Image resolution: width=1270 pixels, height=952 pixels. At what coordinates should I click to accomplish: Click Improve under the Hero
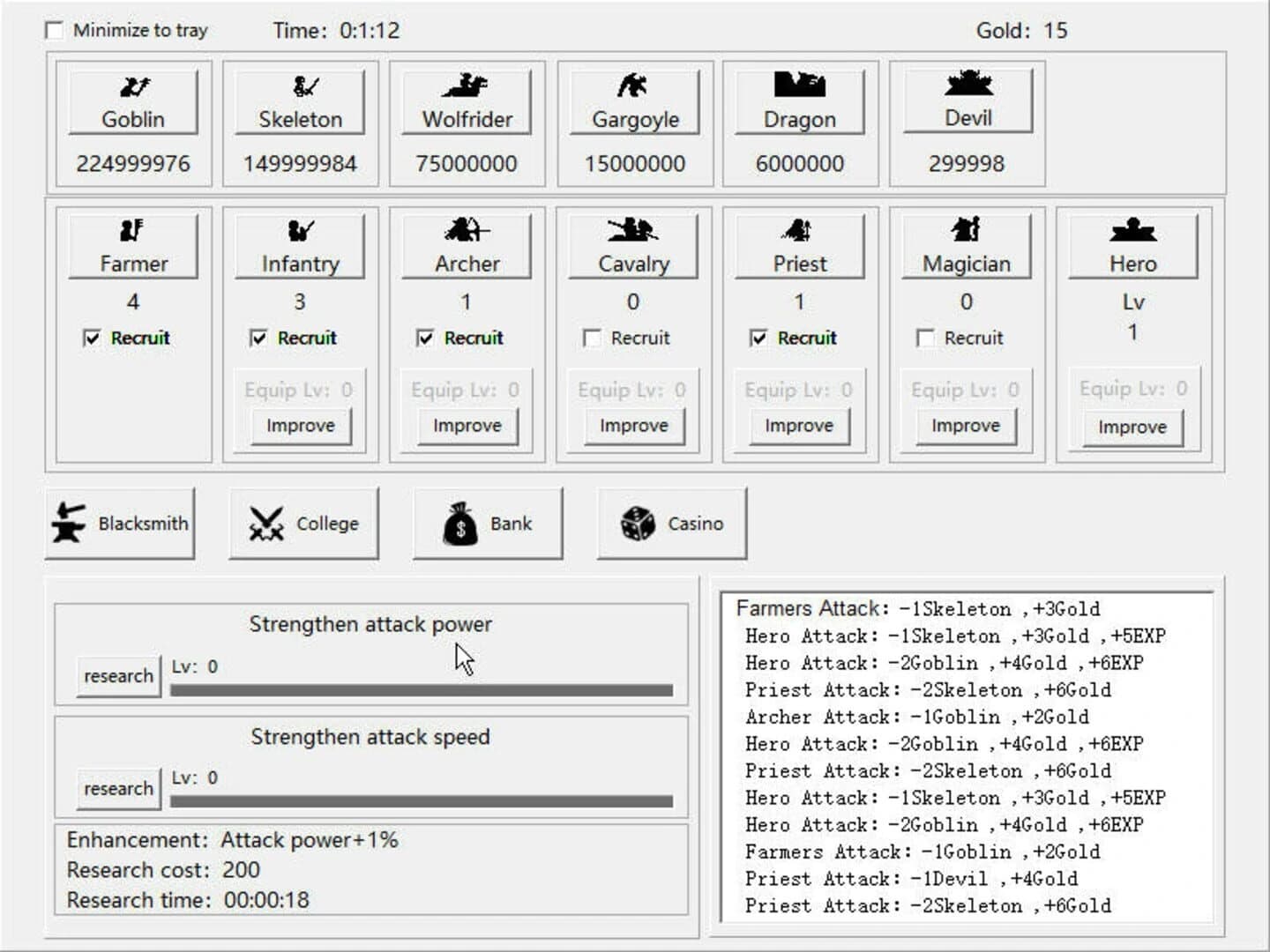pos(1132,427)
